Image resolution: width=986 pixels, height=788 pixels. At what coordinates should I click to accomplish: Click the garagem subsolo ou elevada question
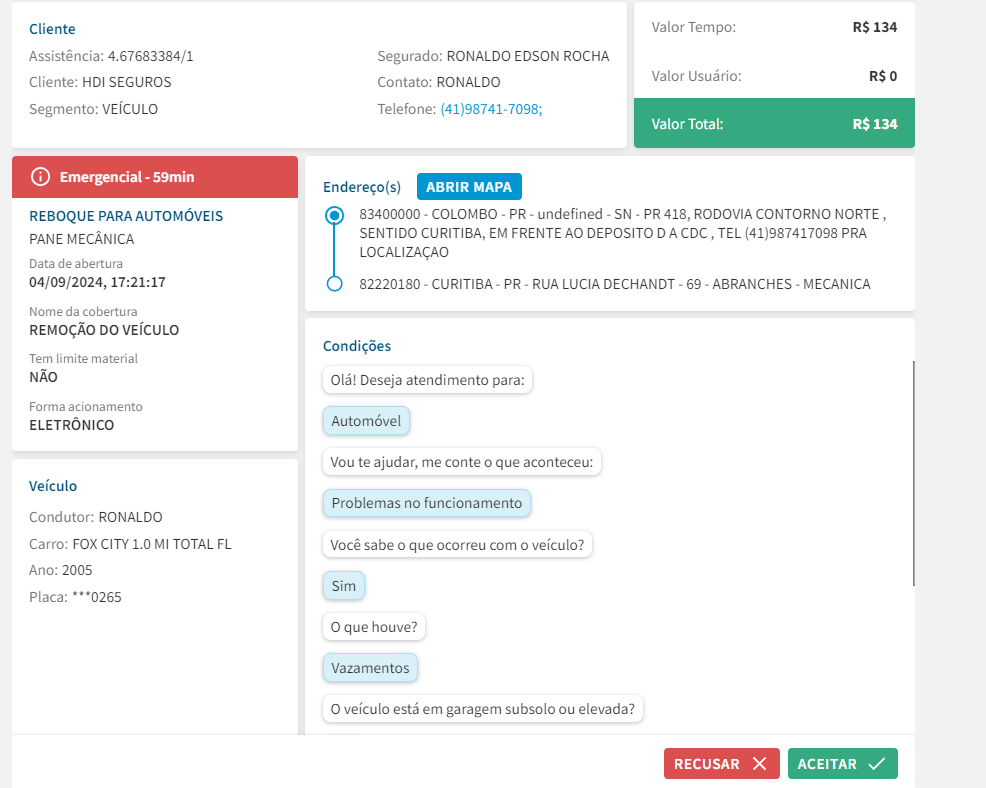pyautogui.click(x=483, y=709)
